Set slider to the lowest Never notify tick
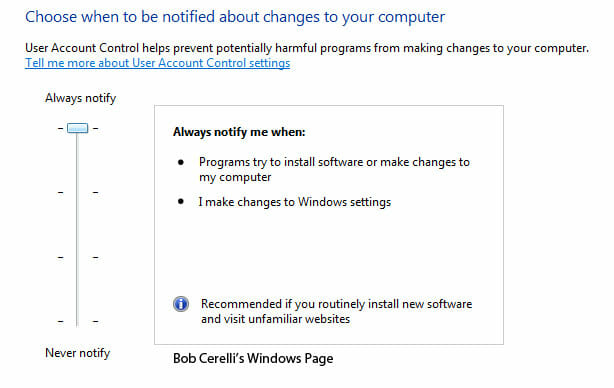614x388 pixels. click(78, 321)
